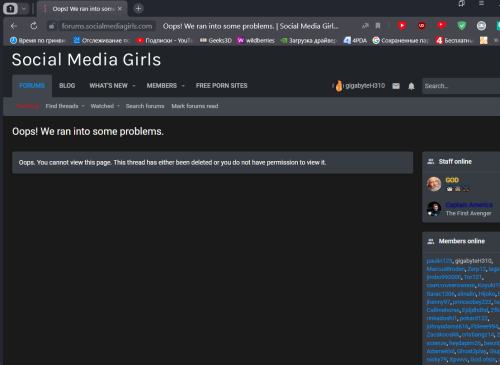This screenshot has height=365, width=500.
Task: Open the Trending sub-navigation link
Action: point(27,106)
